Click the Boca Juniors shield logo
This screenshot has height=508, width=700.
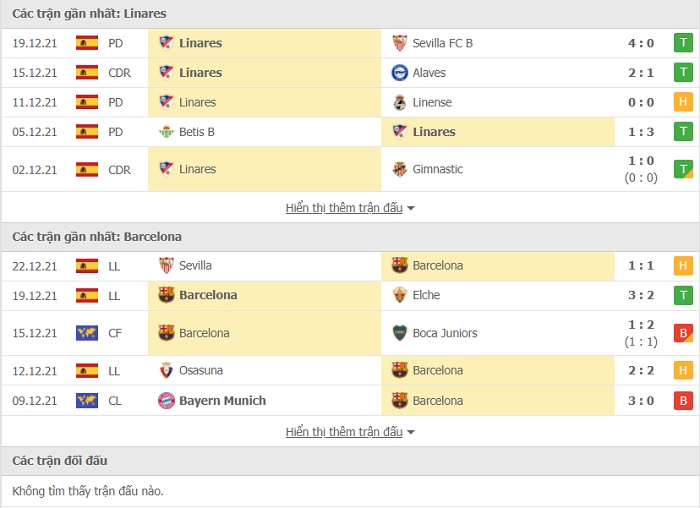400,333
